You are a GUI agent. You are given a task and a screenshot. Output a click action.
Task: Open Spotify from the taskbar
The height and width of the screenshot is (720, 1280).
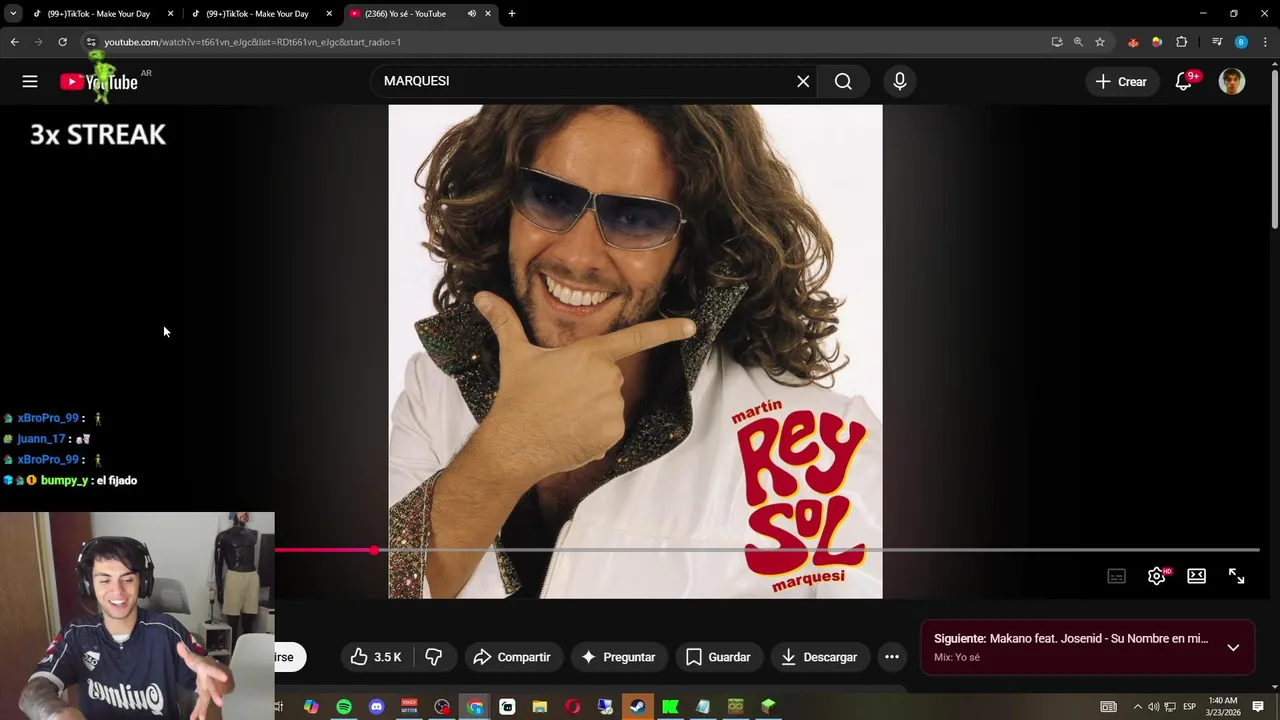pyautogui.click(x=344, y=707)
